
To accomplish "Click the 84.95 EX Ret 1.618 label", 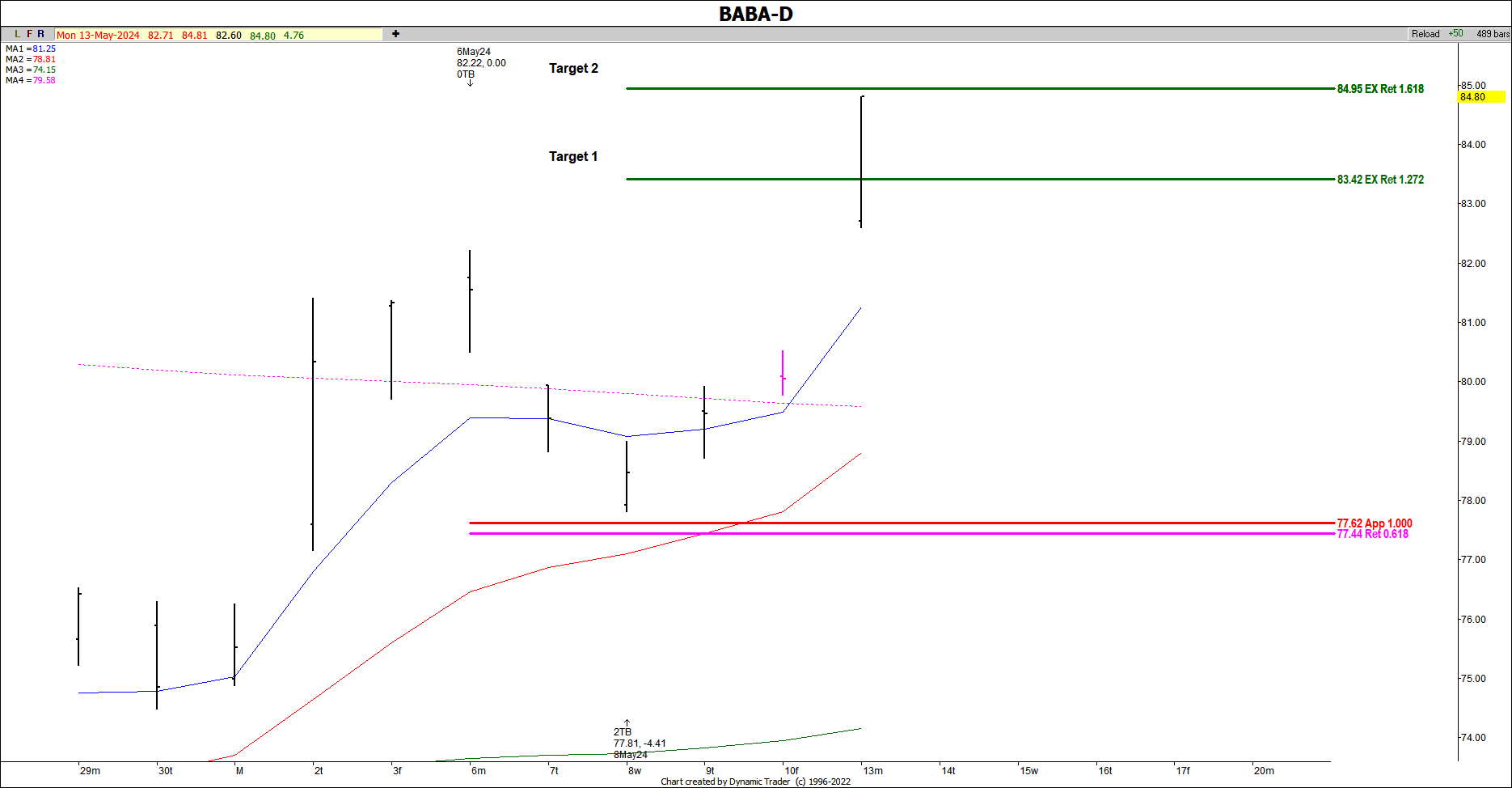I will 1380,89.
